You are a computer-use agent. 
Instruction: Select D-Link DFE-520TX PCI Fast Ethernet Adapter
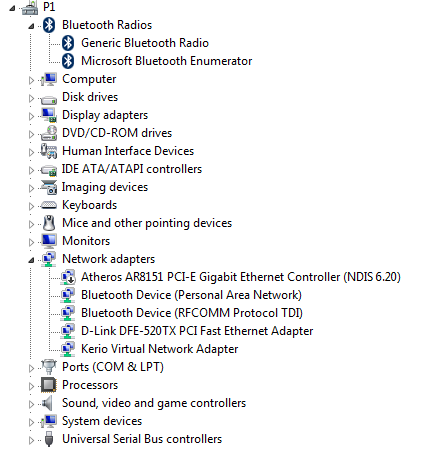(197, 331)
